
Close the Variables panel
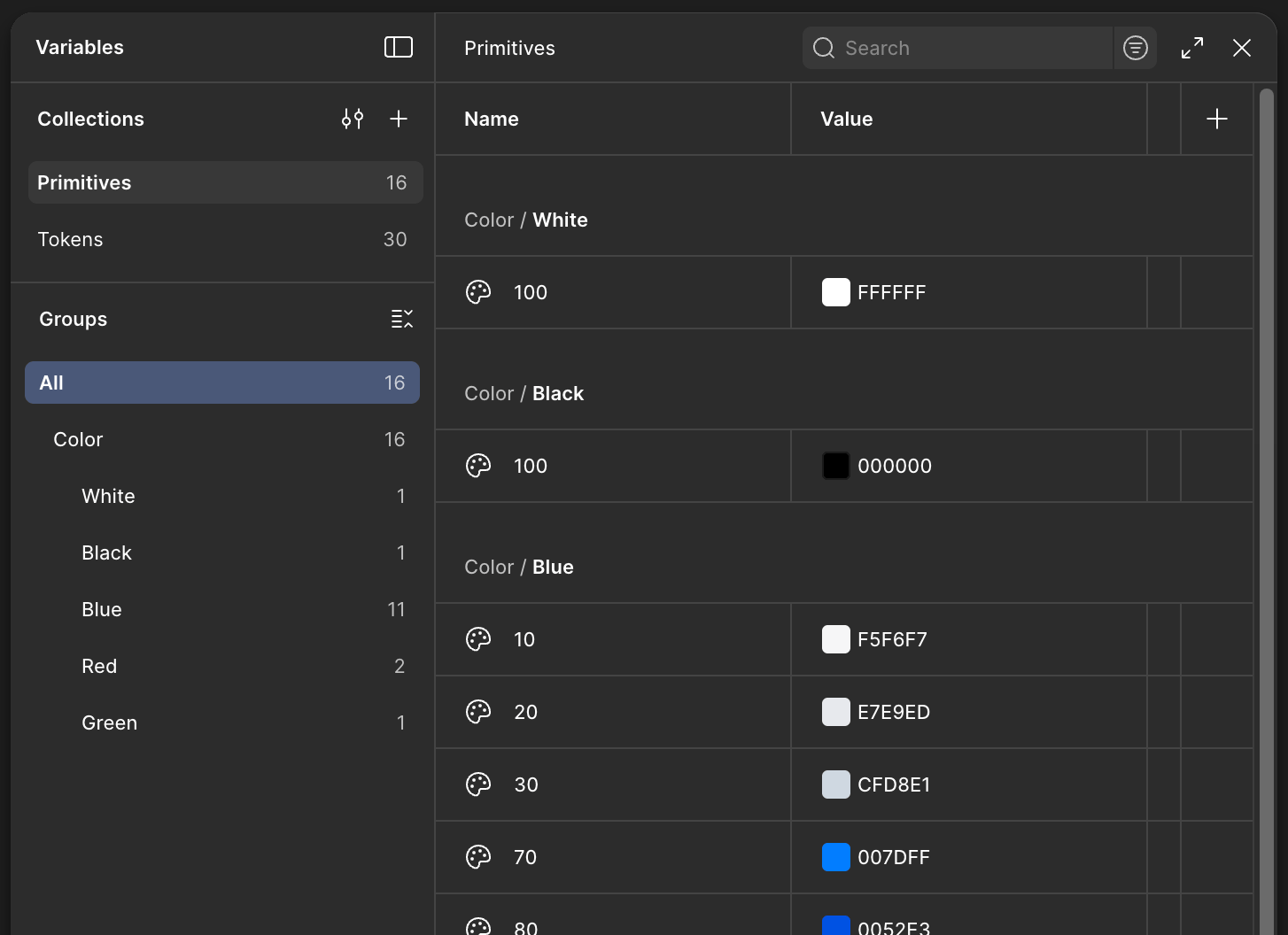[x=1242, y=48]
